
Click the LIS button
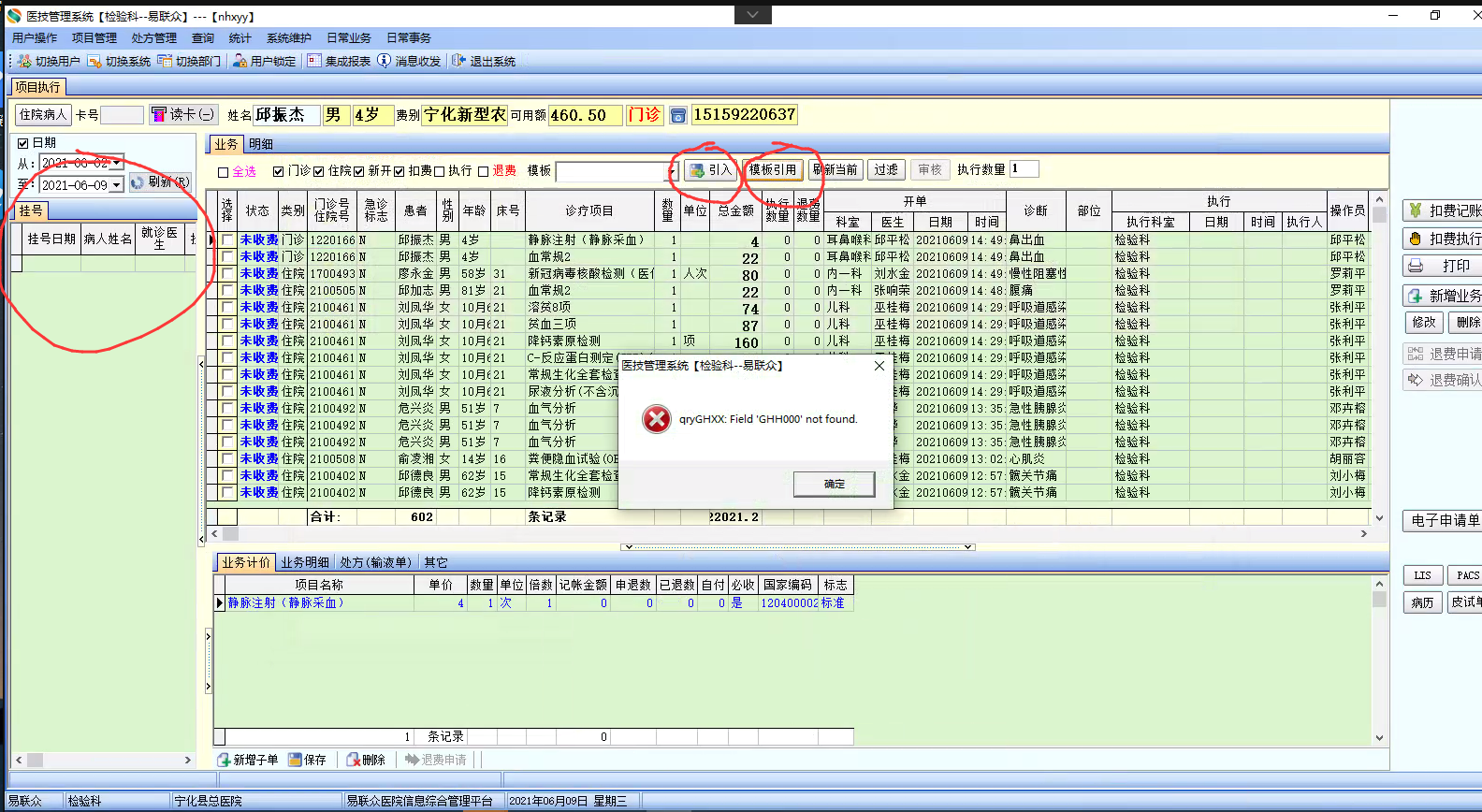click(x=1422, y=575)
